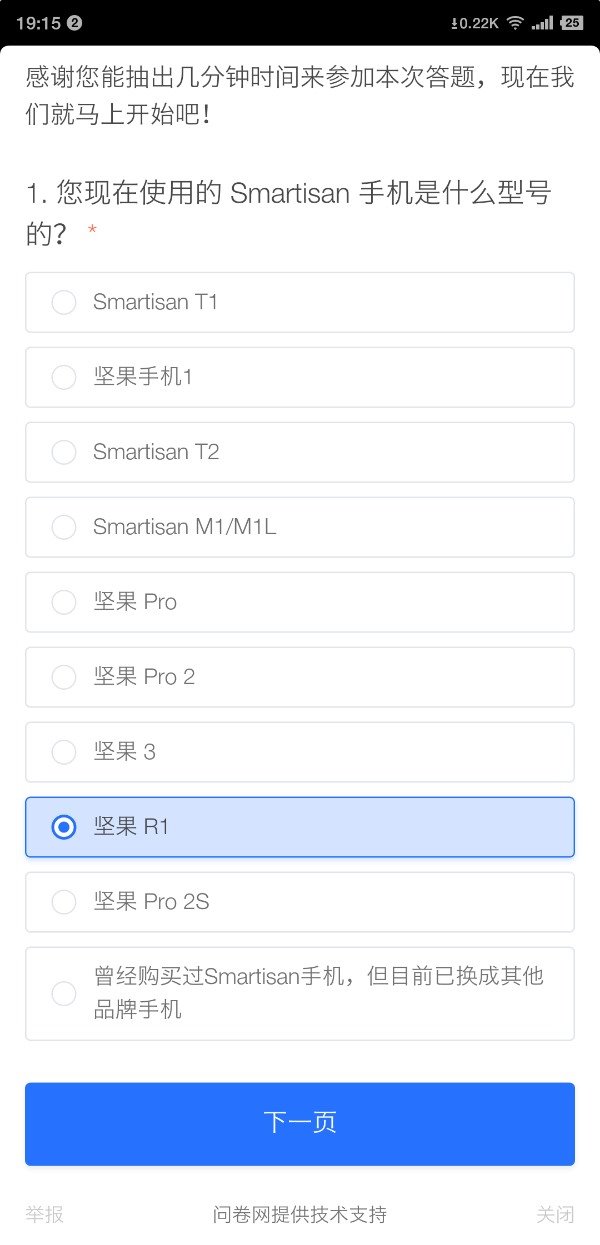Image resolution: width=600 pixels, height=1245 pixels.
Task: Choose the 坚果手机1 option
Action: pyautogui.click(x=64, y=377)
